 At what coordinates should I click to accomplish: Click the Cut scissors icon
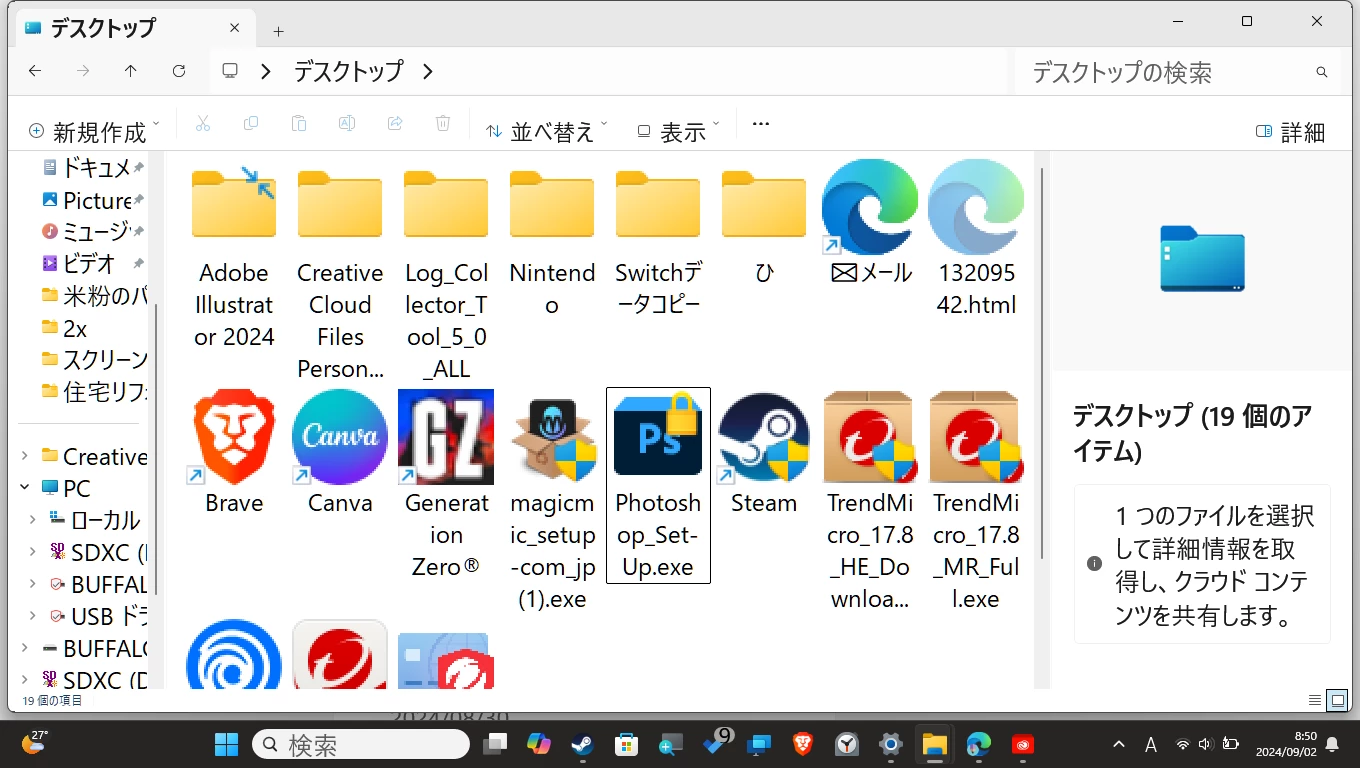tap(203, 124)
